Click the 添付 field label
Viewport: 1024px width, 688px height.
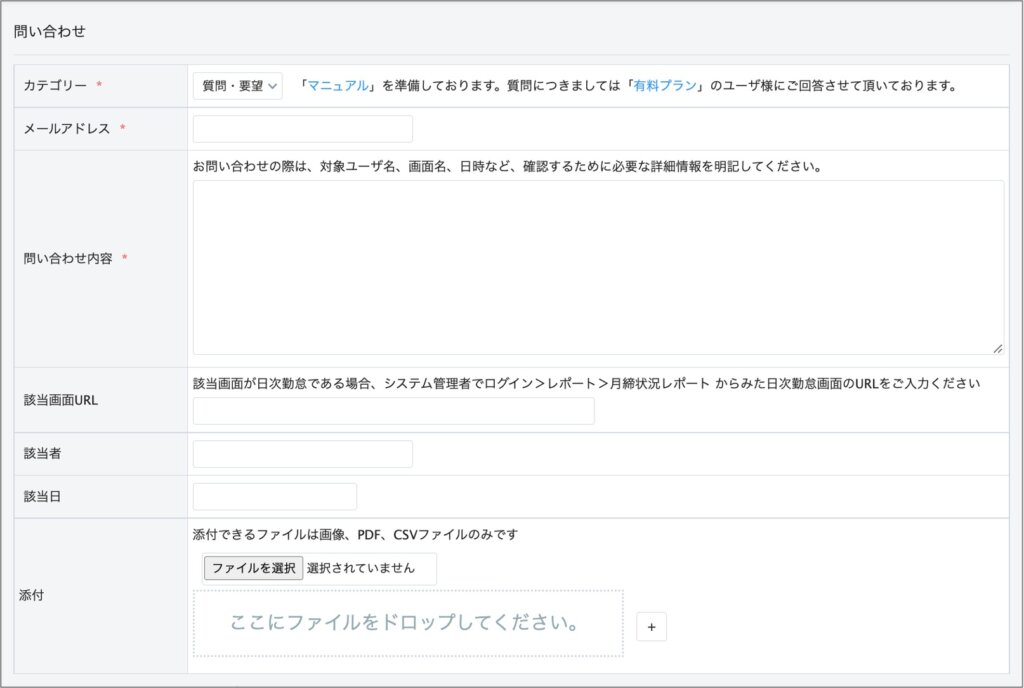[32, 595]
